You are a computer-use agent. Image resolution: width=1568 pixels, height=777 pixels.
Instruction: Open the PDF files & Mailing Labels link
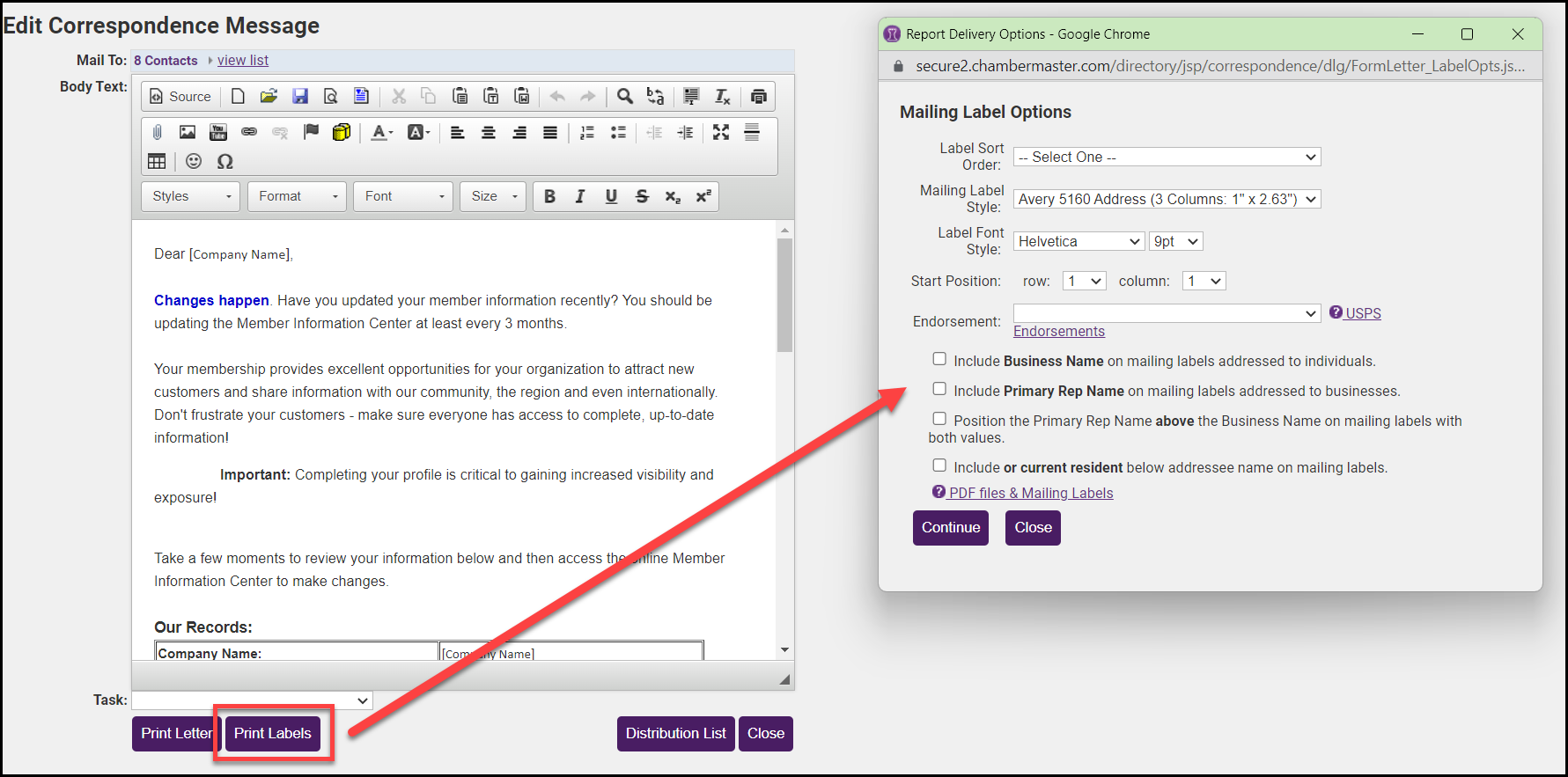coord(1030,494)
